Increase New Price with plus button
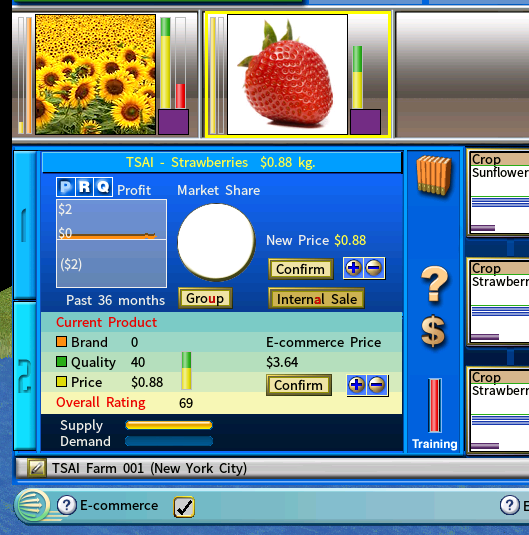The width and height of the screenshot is (529, 535). tap(354, 268)
